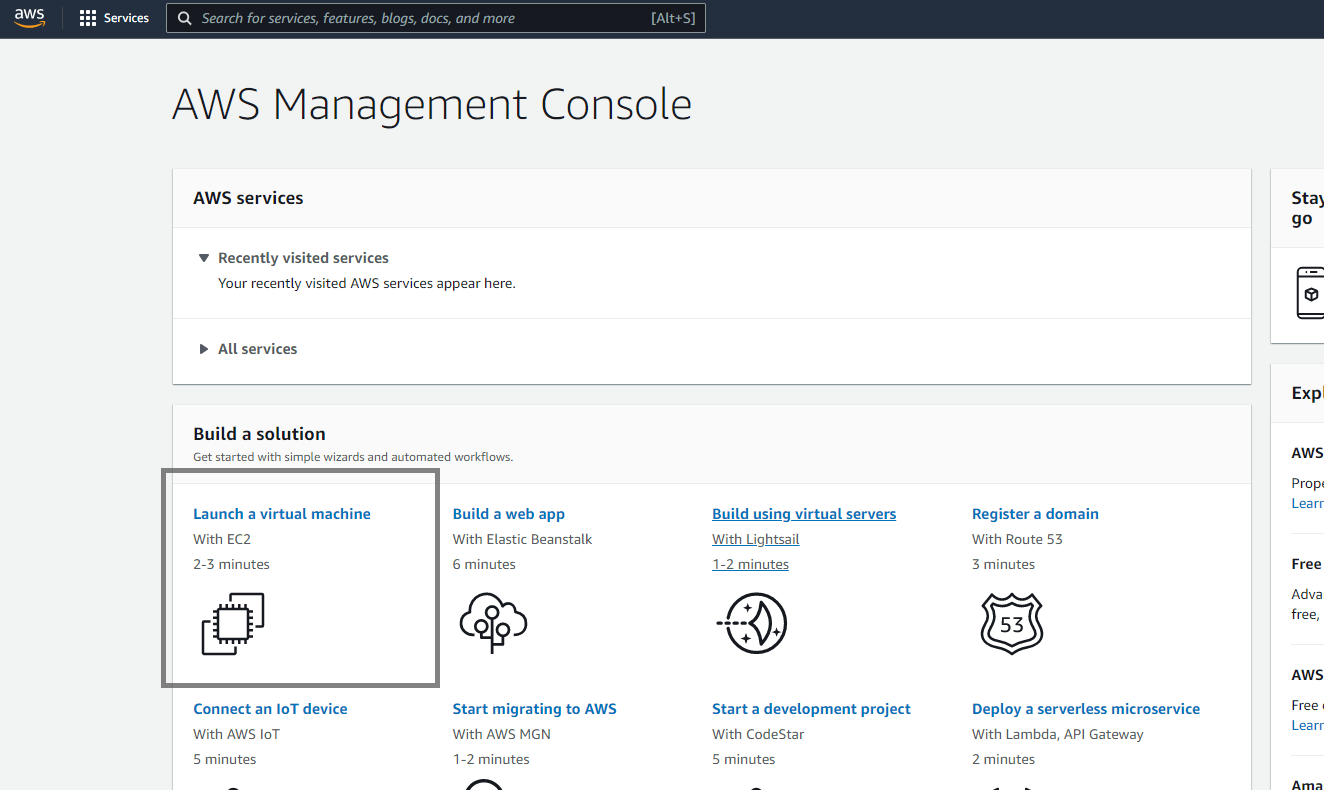1324x790 pixels.
Task: Click the EC2 virtual machine chip icon
Action: [x=233, y=624]
